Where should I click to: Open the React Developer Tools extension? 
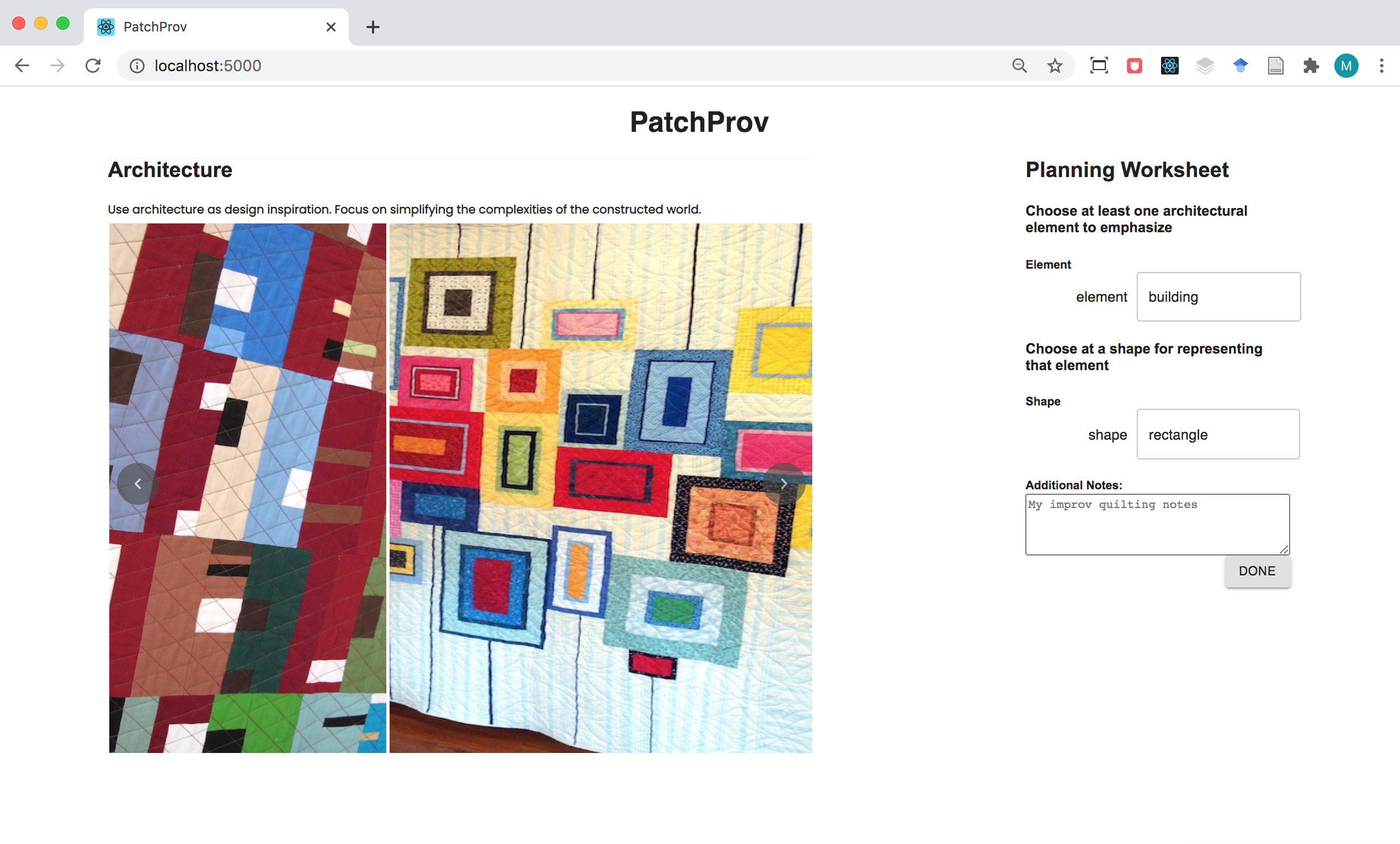point(1169,66)
